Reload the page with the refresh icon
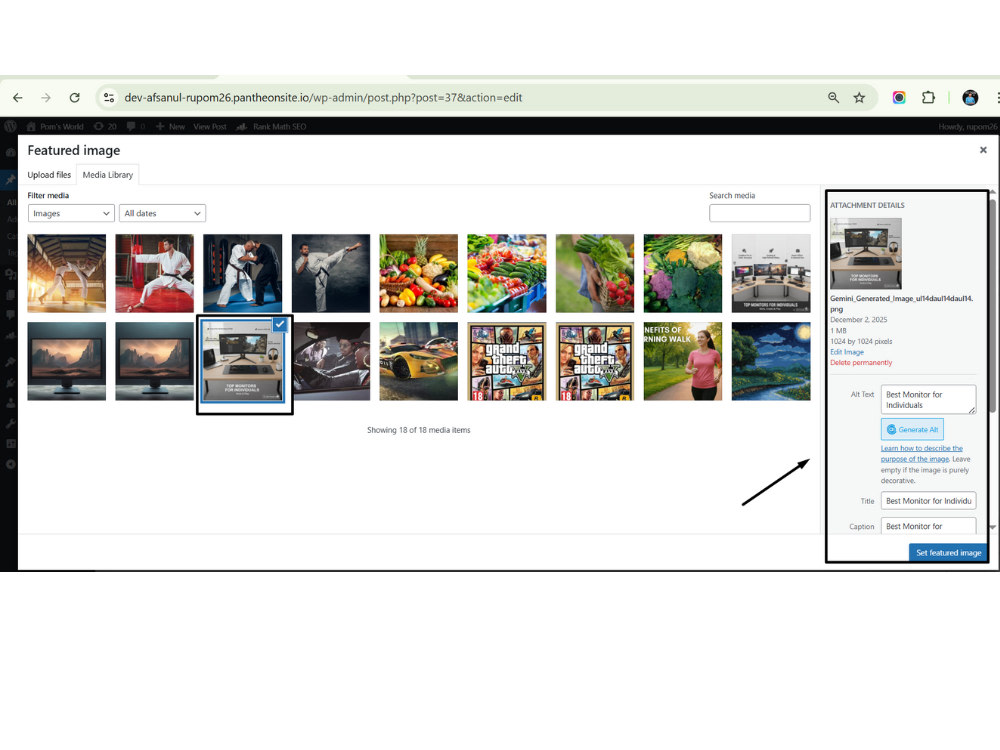 coord(75,98)
